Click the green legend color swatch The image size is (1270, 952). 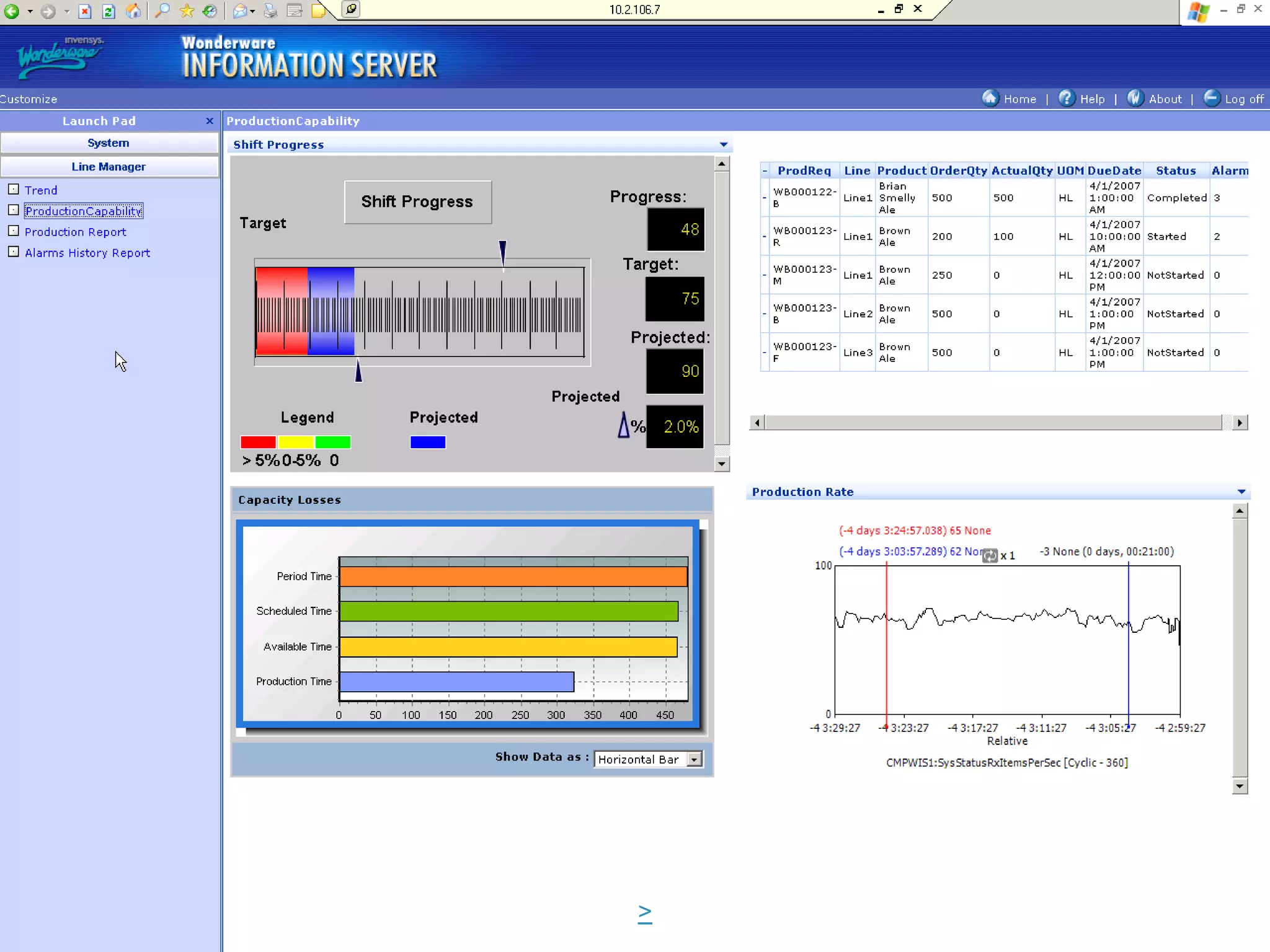[333, 442]
